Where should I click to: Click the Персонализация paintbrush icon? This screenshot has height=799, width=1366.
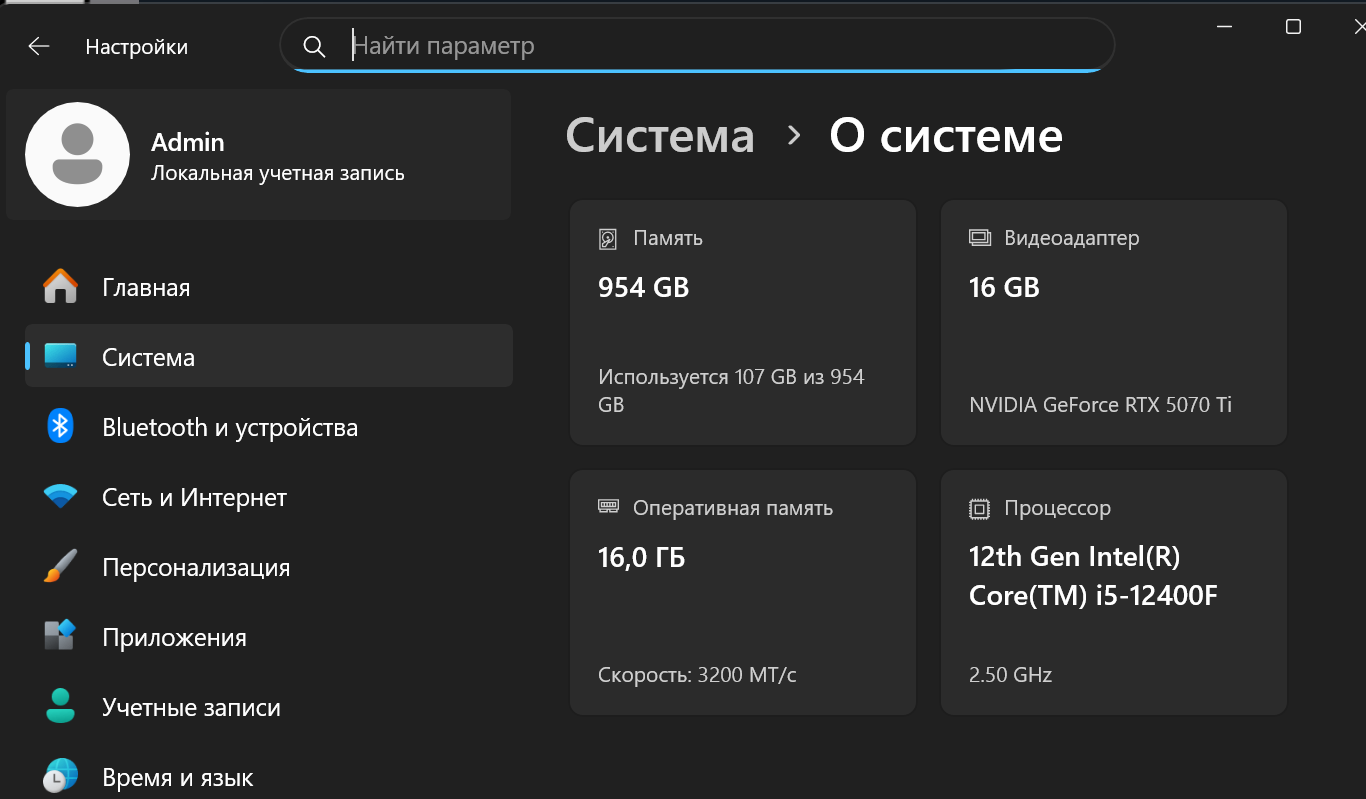tap(61, 567)
